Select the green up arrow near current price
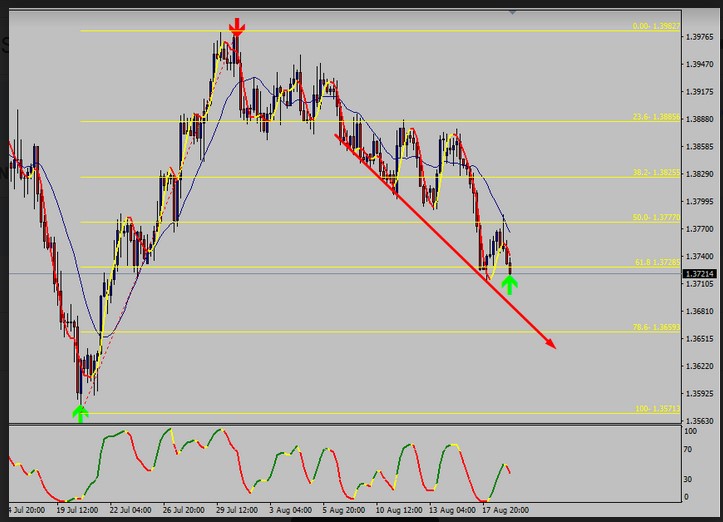723x522 pixels. (510, 285)
